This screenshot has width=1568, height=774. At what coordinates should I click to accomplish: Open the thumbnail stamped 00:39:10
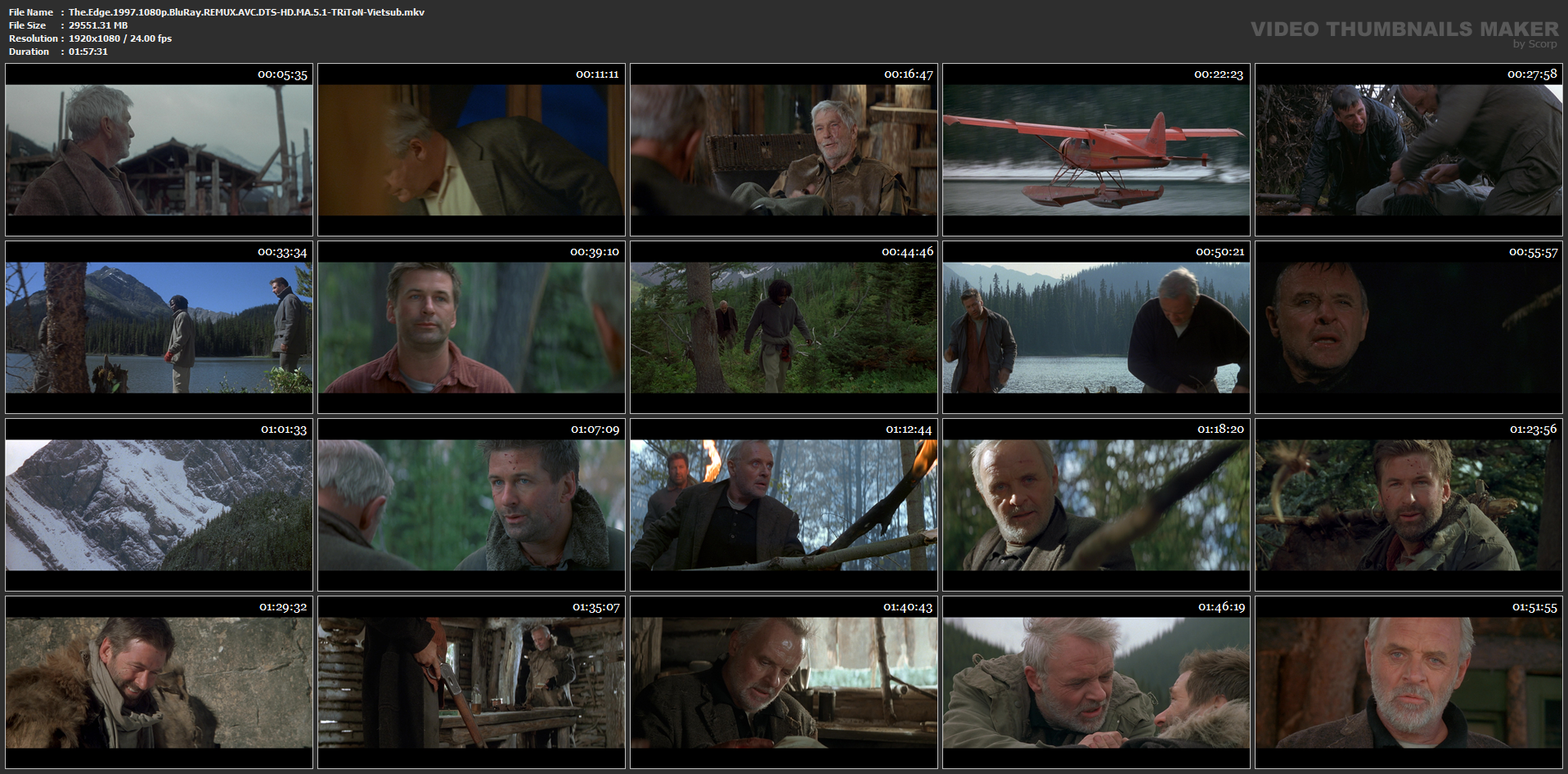coord(471,327)
